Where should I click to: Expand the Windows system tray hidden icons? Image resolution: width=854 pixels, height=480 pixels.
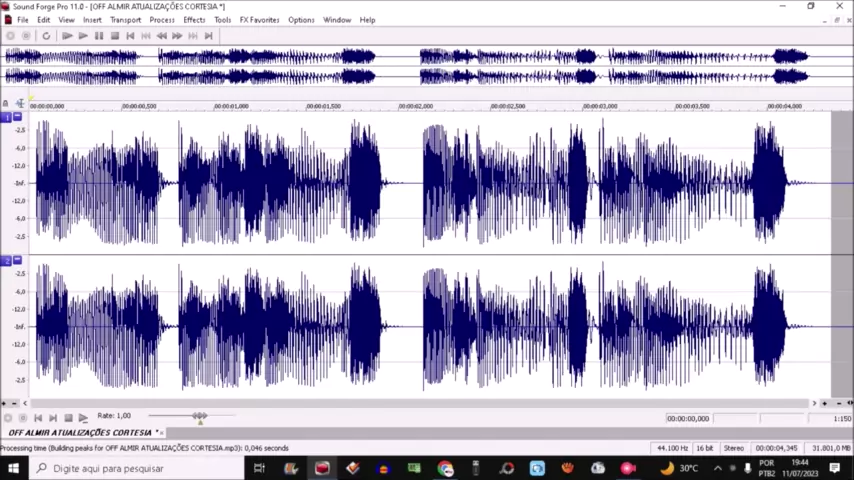click(x=717, y=468)
